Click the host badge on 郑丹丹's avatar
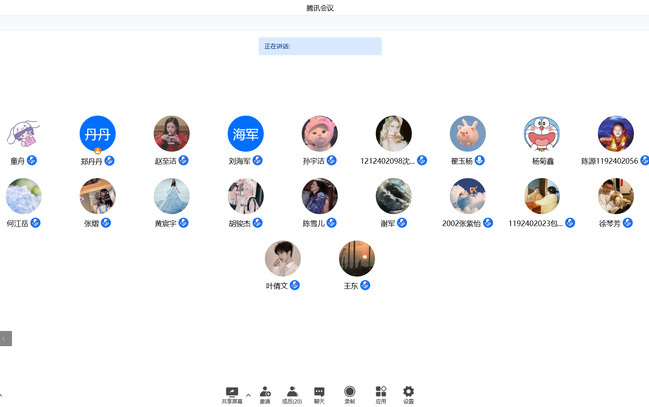The image size is (649, 407). (98, 150)
